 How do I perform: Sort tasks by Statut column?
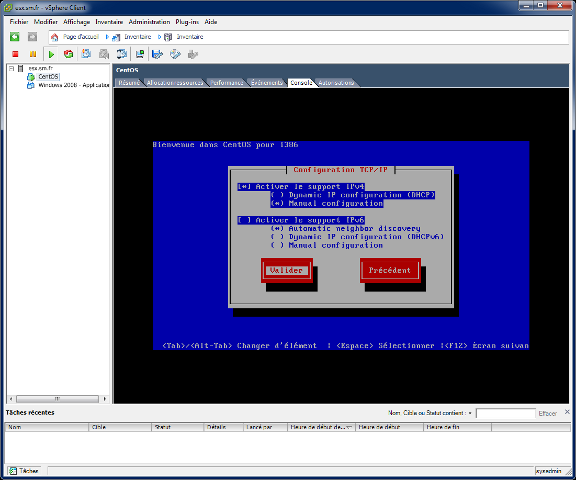177,427
